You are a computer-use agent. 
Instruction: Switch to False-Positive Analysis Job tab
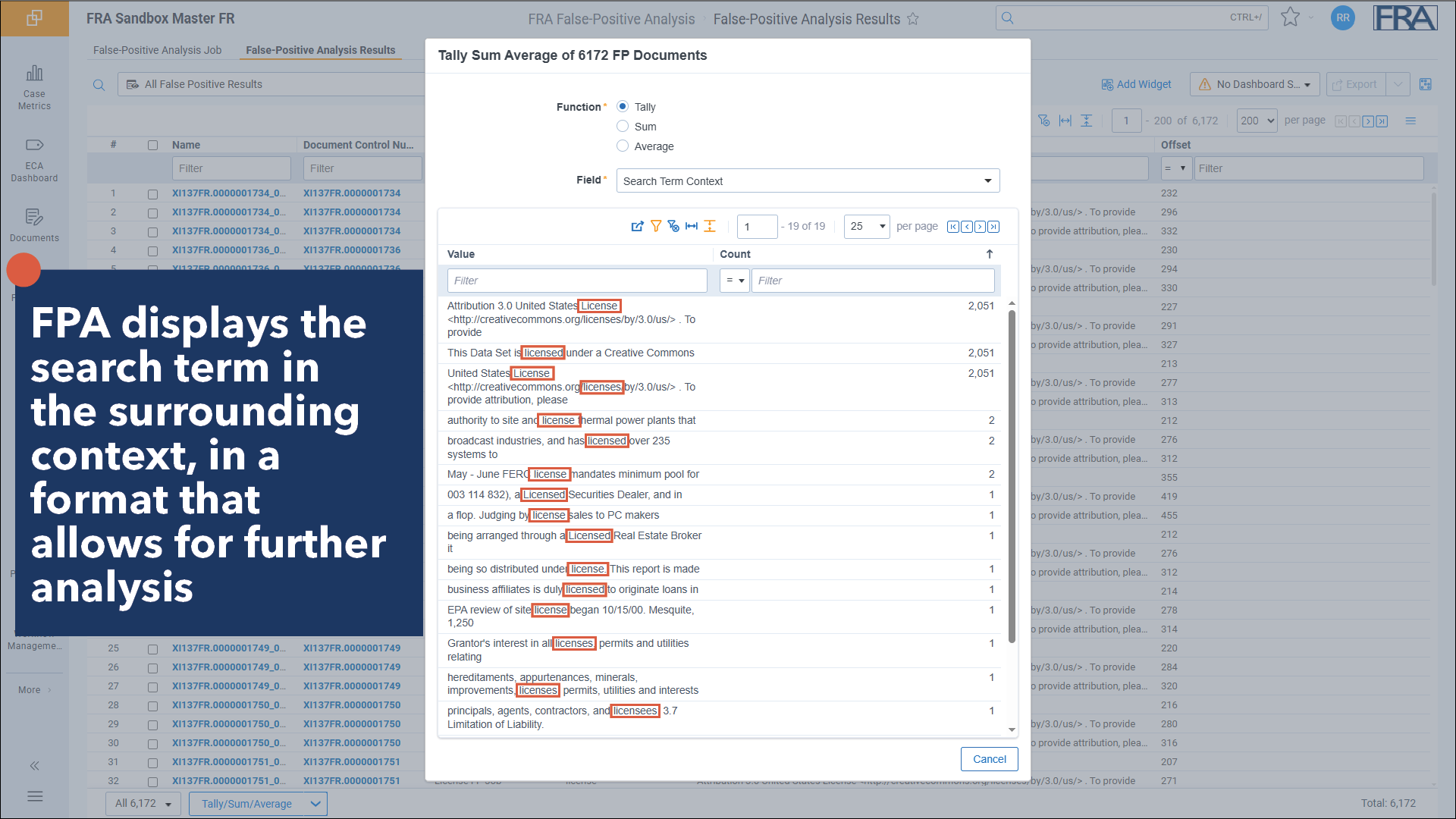click(x=158, y=50)
